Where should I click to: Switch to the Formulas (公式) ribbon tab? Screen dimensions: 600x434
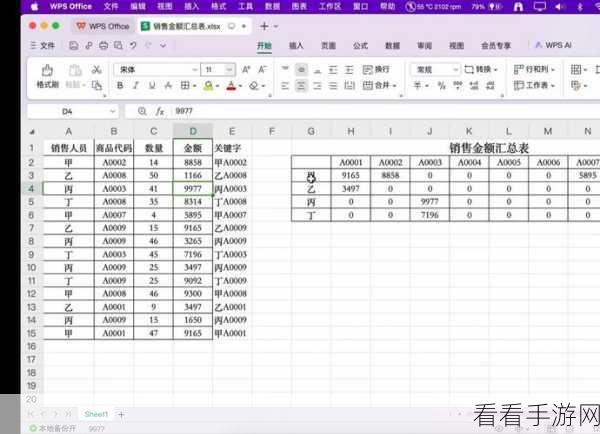coord(360,46)
